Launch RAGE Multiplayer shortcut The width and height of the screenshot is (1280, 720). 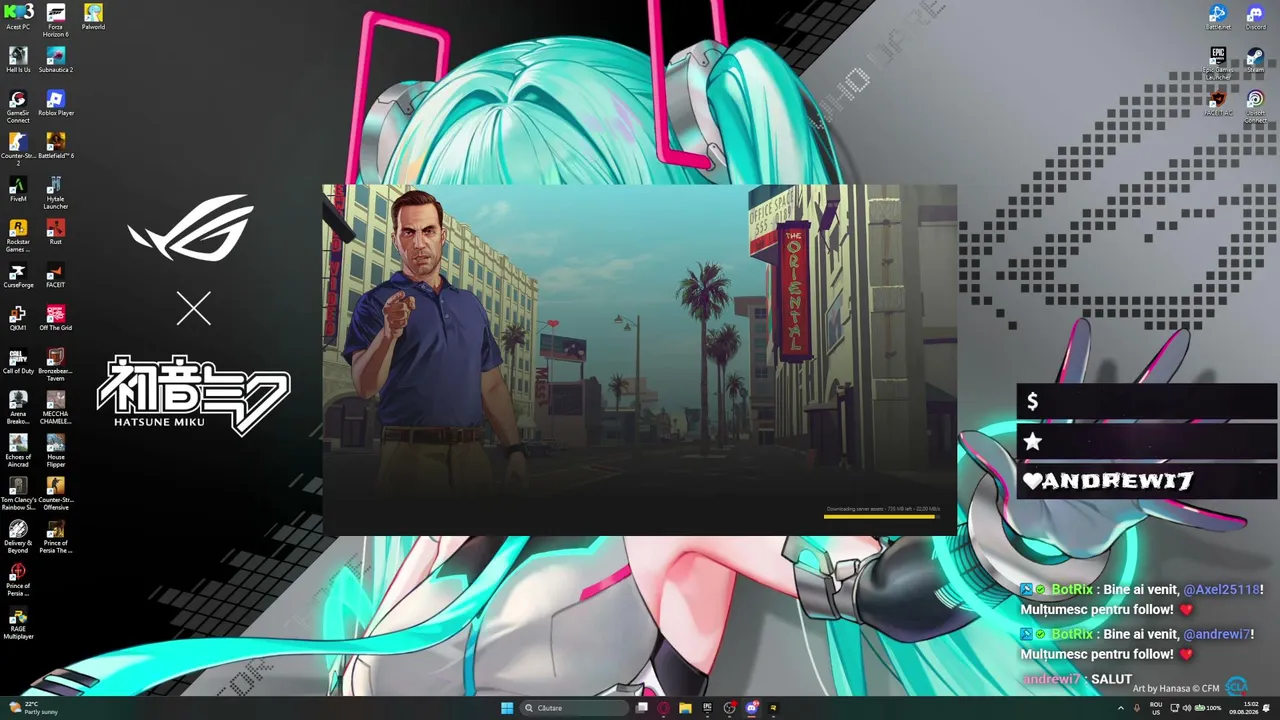[18, 622]
